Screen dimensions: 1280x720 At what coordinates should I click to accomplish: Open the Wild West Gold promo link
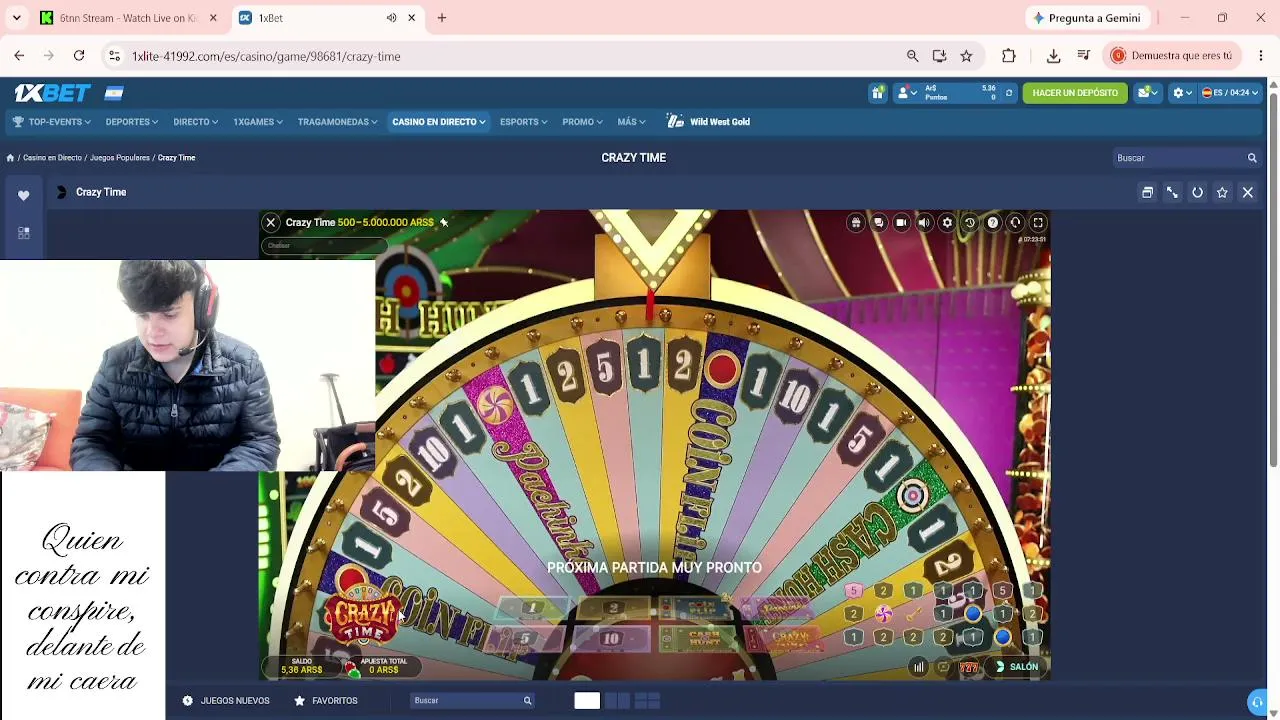pos(708,122)
